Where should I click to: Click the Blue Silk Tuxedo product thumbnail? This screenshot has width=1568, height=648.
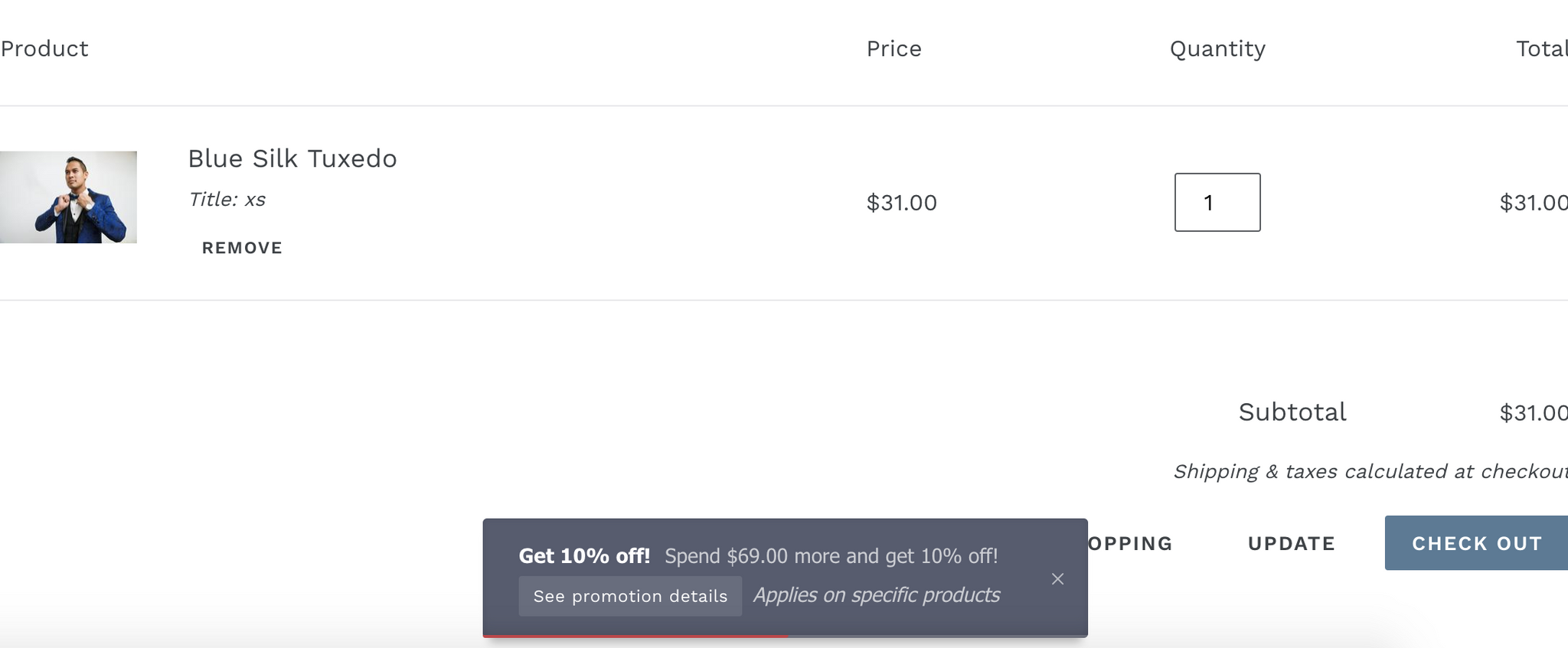[68, 197]
